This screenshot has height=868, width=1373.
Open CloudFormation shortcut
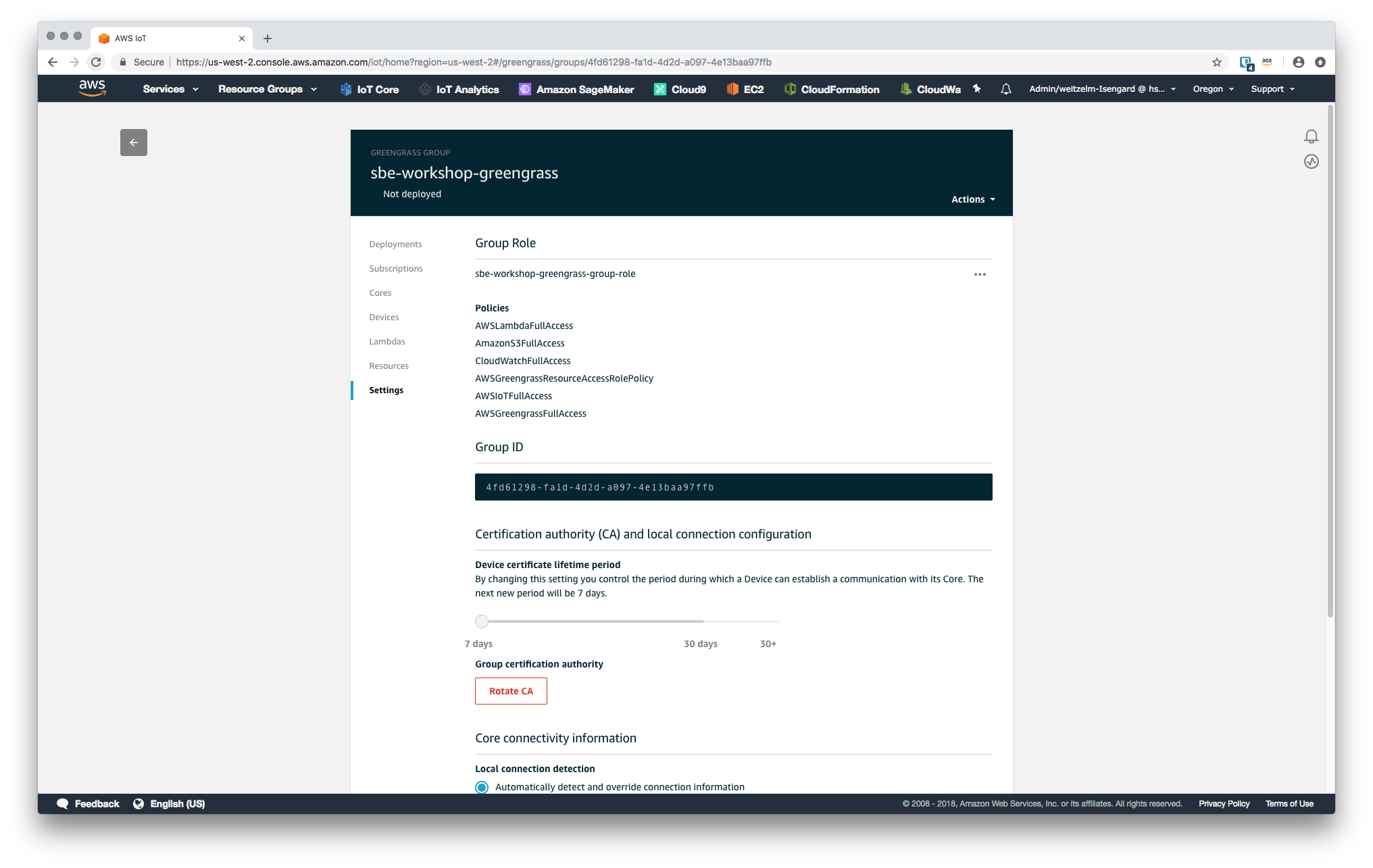tap(832, 89)
